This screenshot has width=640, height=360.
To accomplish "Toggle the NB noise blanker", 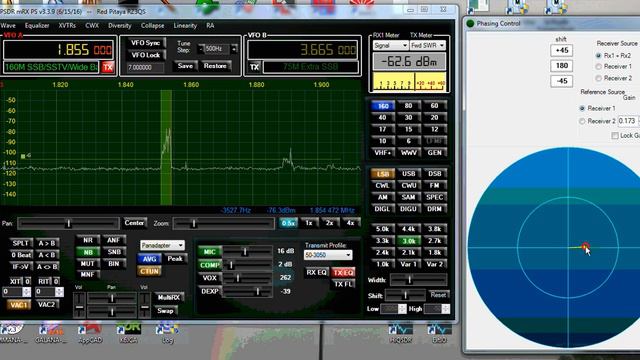I will pyautogui.click(x=88, y=252).
